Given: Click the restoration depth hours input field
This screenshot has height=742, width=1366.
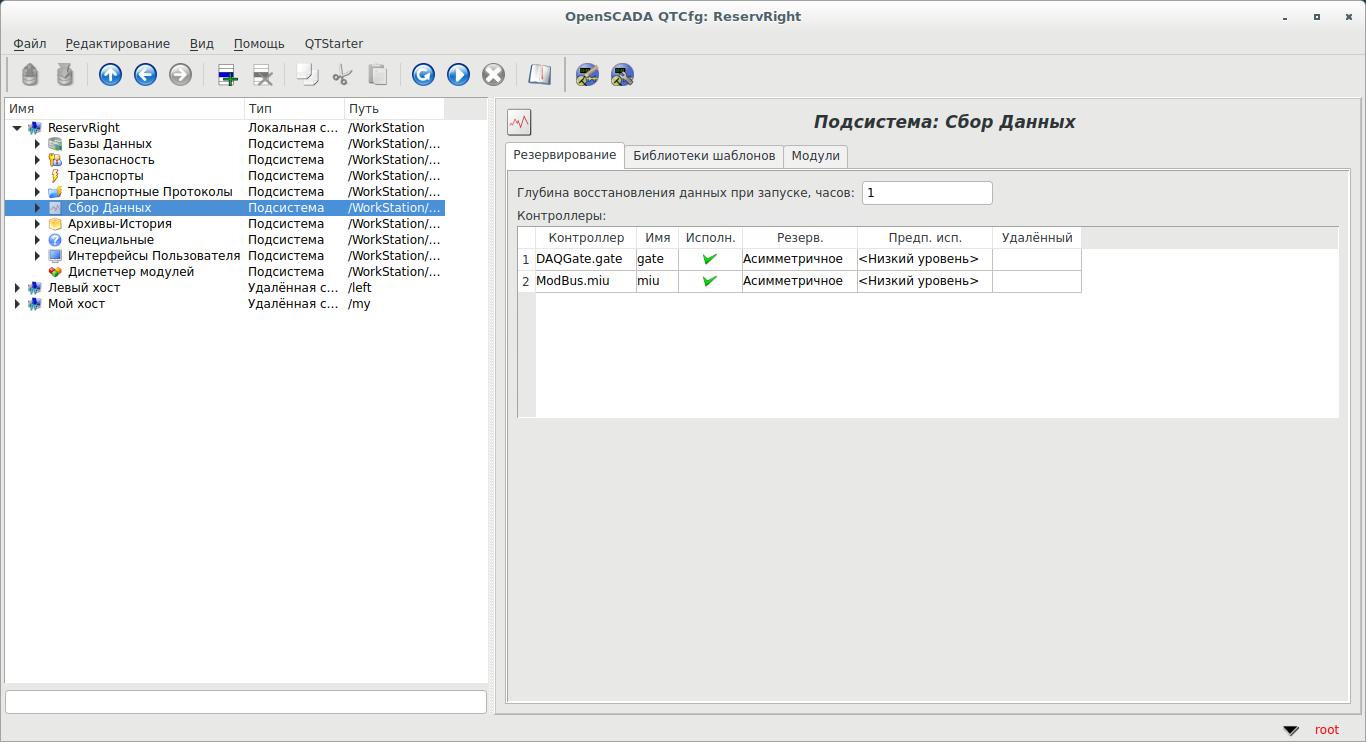Looking at the screenshot, I should pyautogui.click(x=927, y=193).
